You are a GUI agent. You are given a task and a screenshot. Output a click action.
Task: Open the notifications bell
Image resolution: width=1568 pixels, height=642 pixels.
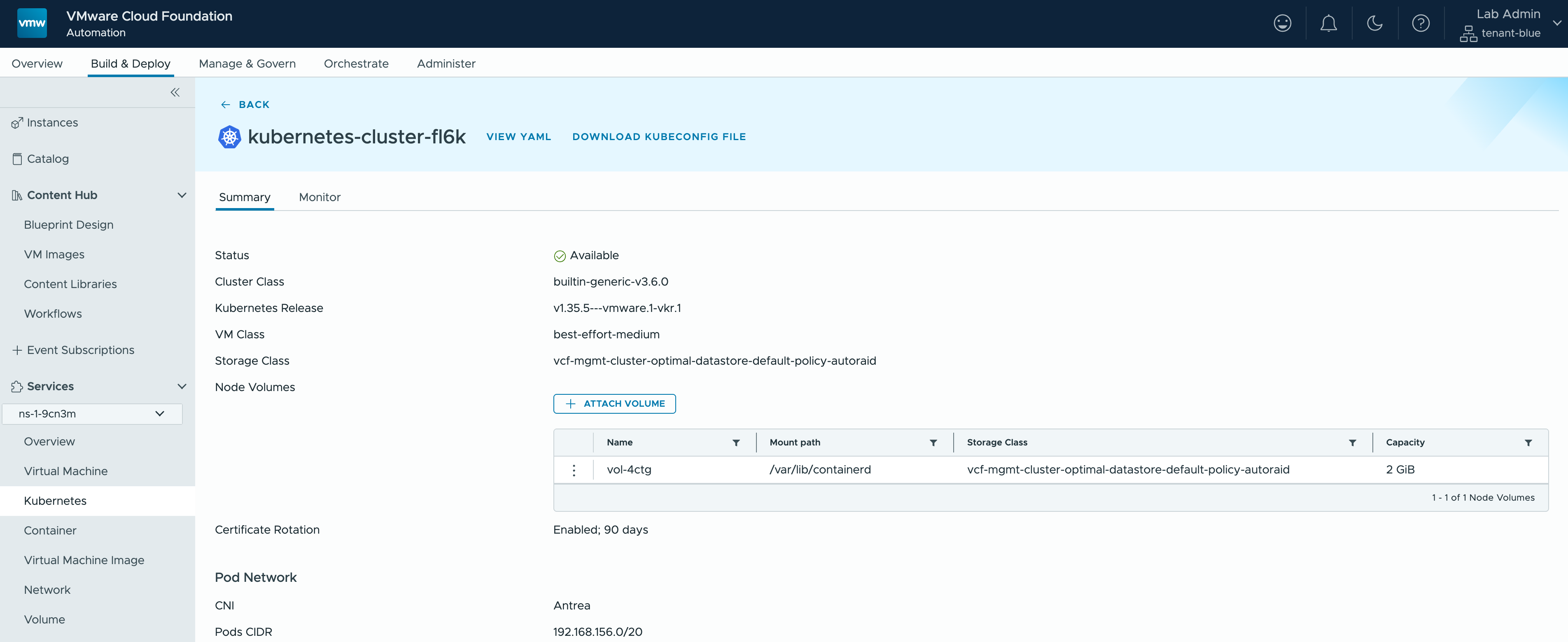(1328, 23)
